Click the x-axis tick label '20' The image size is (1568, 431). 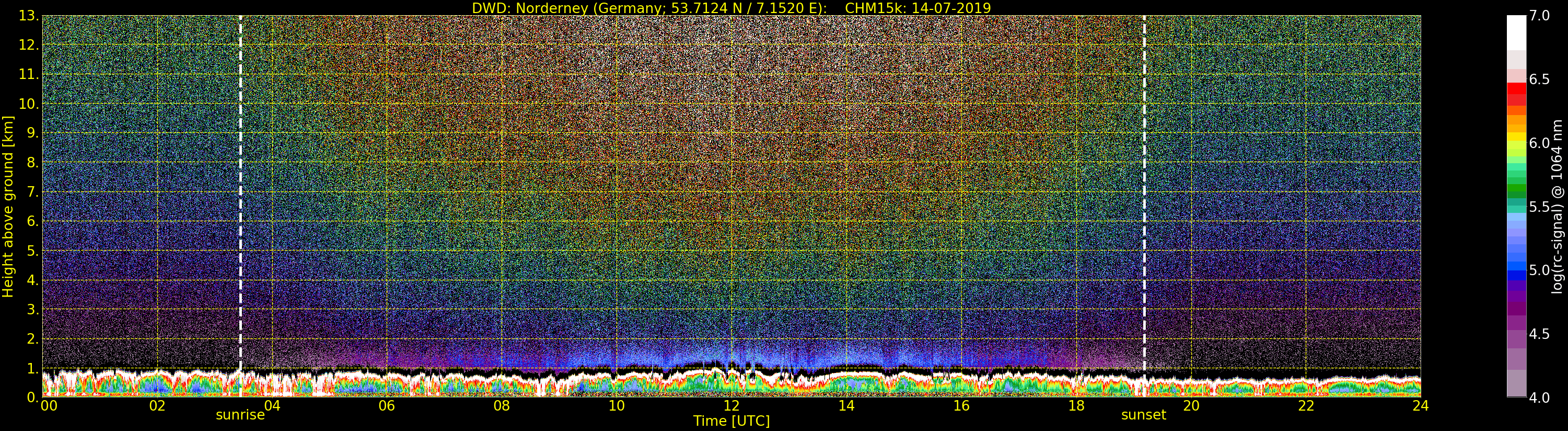coord(1191,406)
